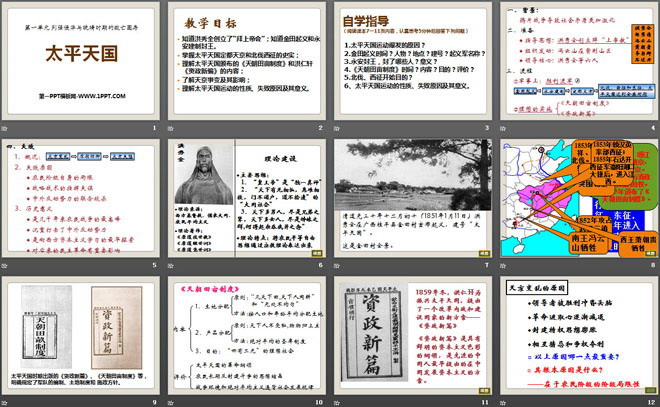Click the statue portrait image on slide 6
660x407 pixels.
[204, 174]
